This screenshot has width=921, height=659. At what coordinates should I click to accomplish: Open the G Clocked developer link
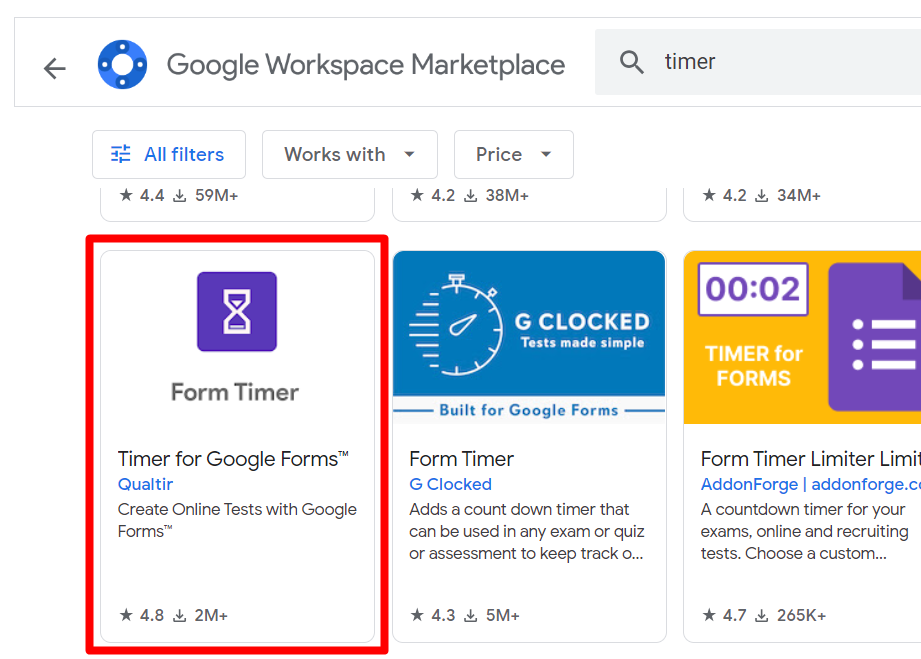click(450, 484)
